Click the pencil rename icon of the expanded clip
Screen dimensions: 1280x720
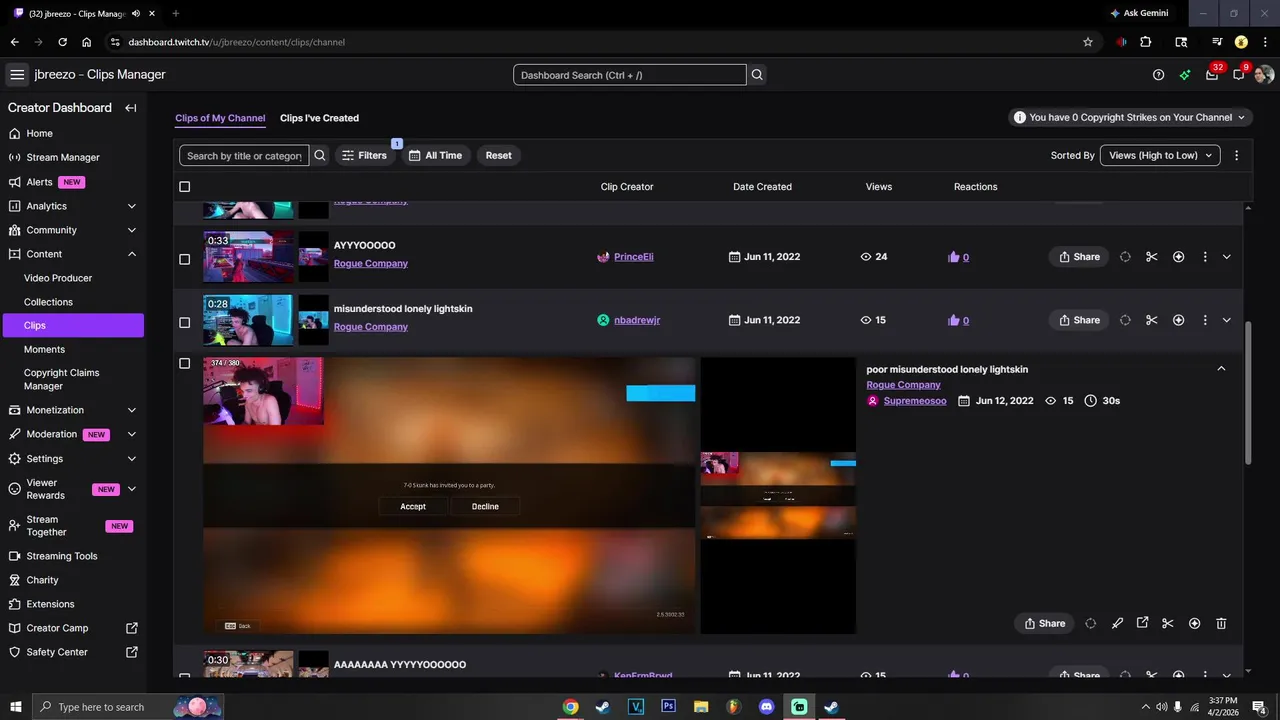click(1117, 623)
